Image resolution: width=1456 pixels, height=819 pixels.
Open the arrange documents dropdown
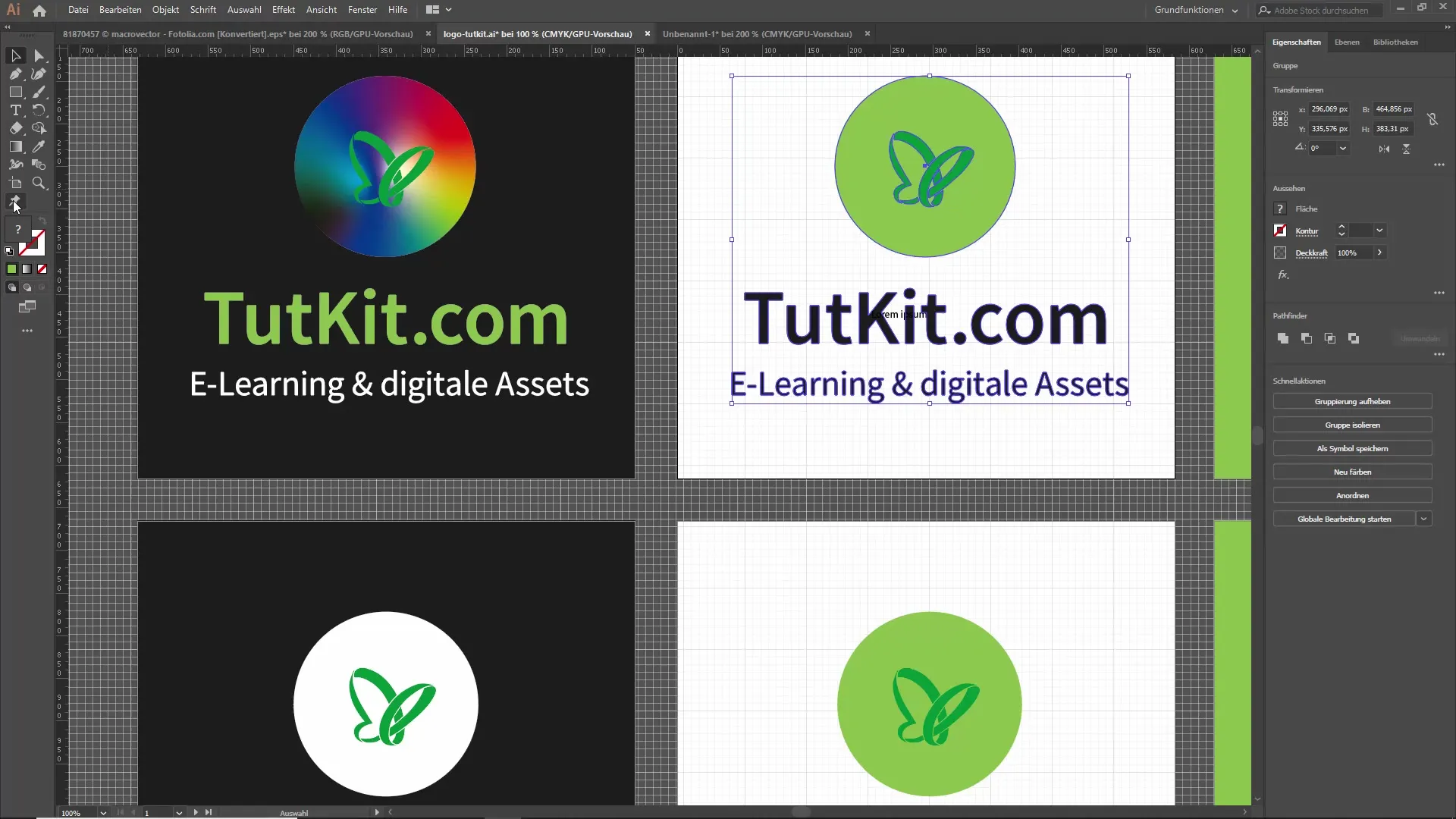click(x=438, y=10)
